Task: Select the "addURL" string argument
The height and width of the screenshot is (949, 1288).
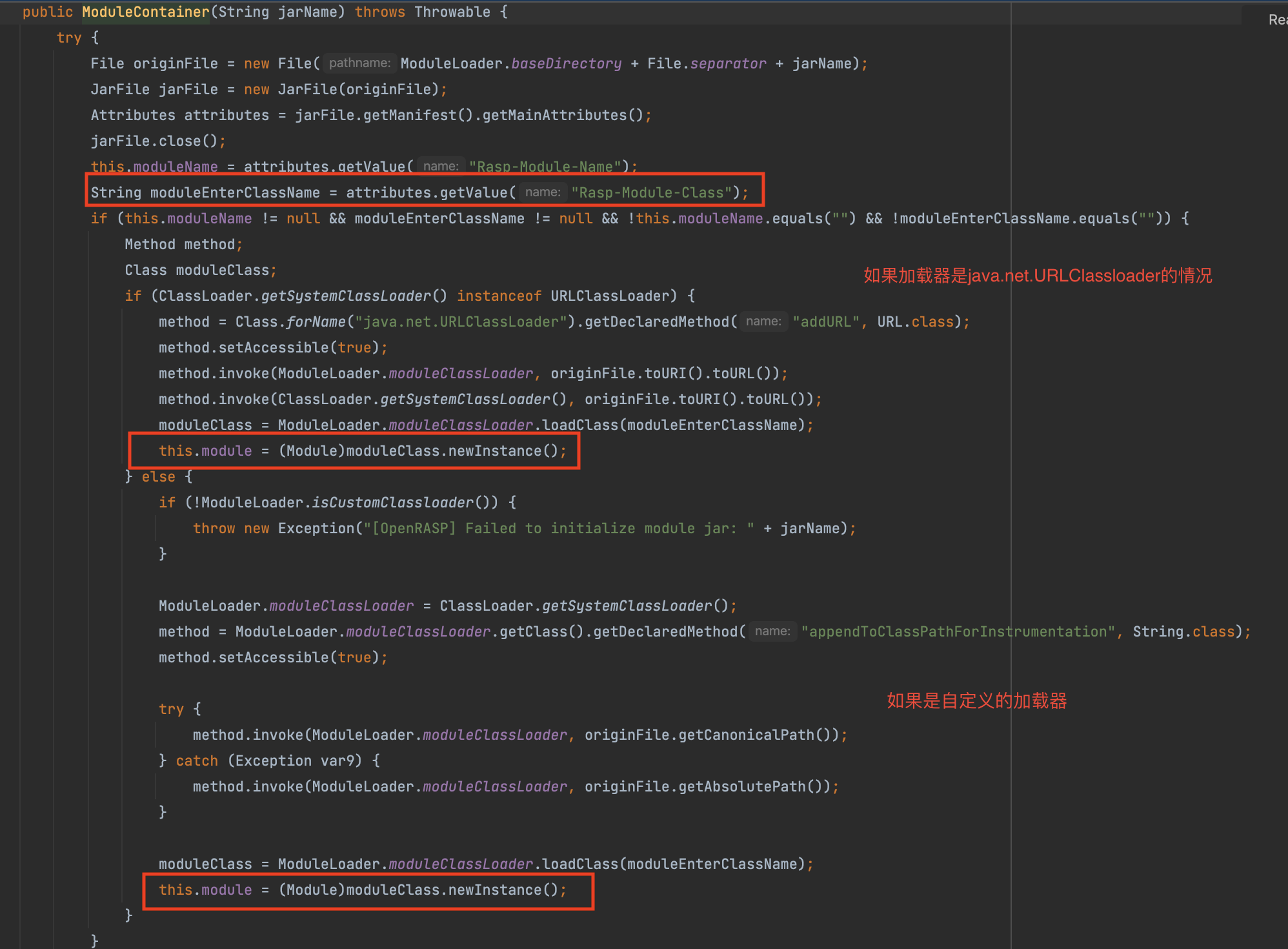Action: 826,321
